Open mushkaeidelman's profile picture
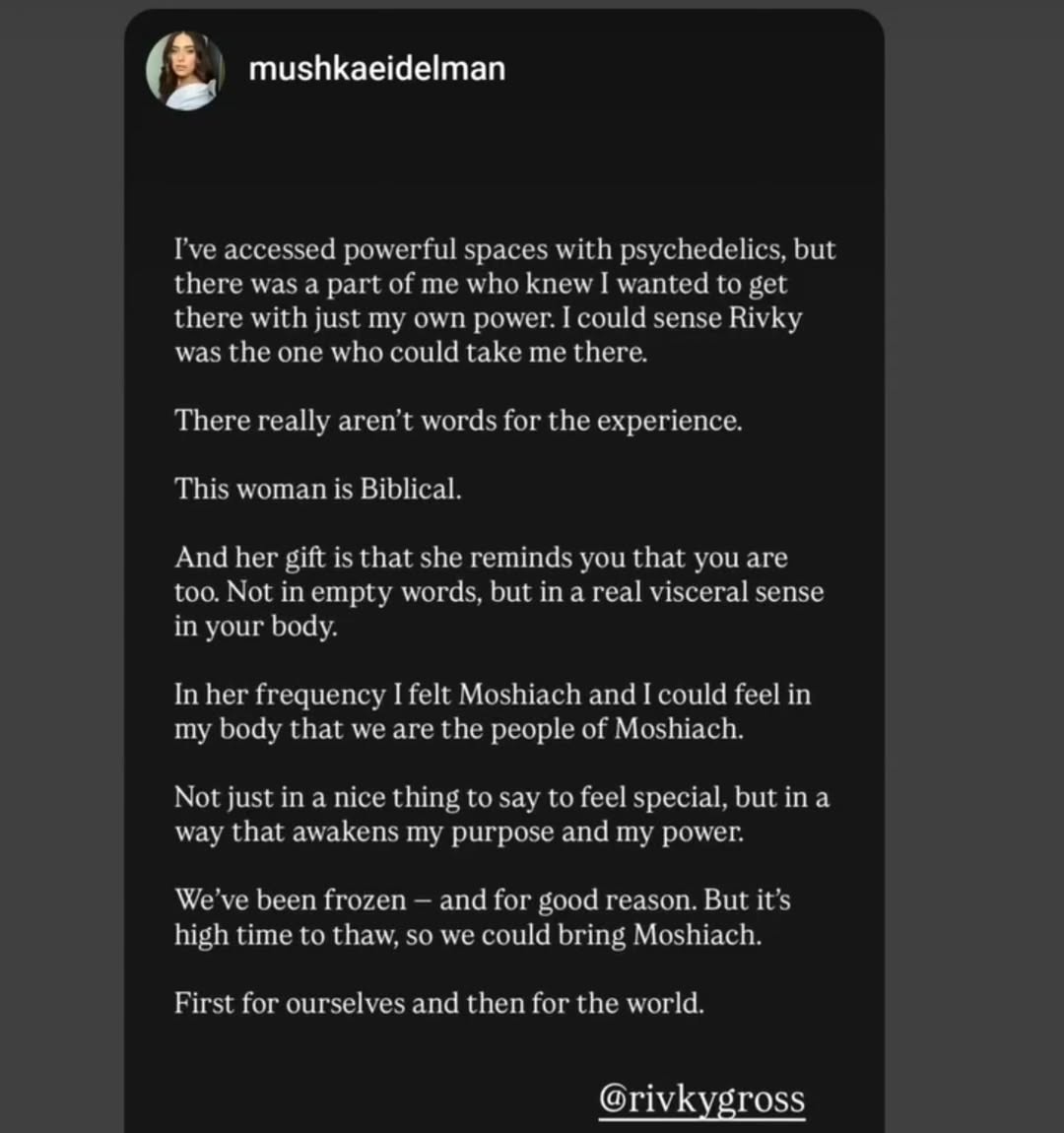This screenshot has height=1133, width=1064. coord(185,71)
